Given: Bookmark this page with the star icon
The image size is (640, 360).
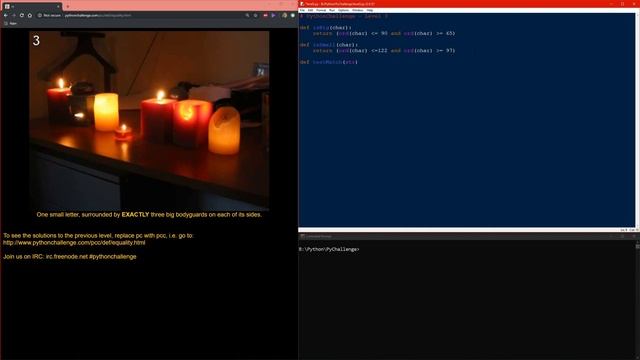Looking at the screenshot, I should [x=256, y=15].
